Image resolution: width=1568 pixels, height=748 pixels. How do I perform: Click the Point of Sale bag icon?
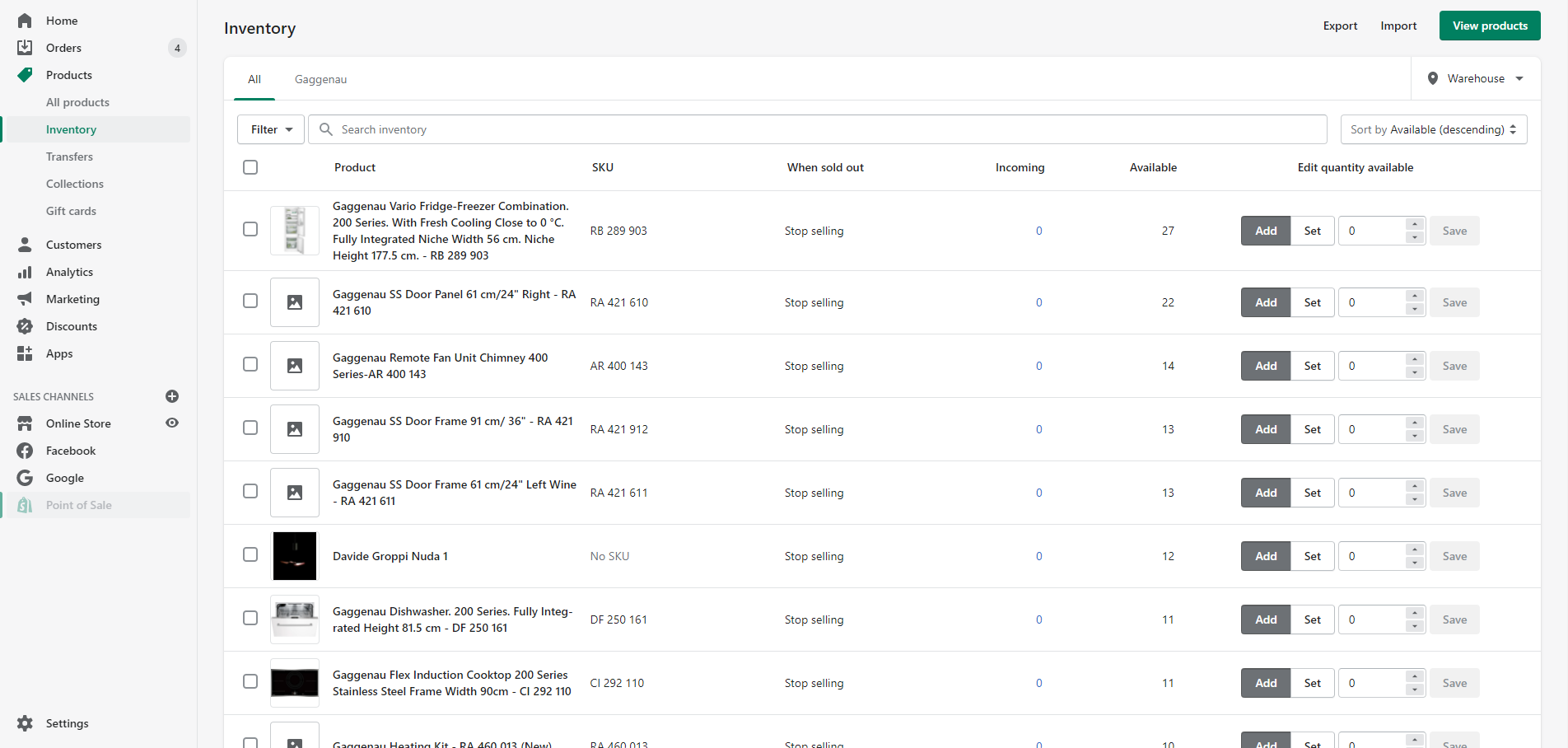point(25,505)
